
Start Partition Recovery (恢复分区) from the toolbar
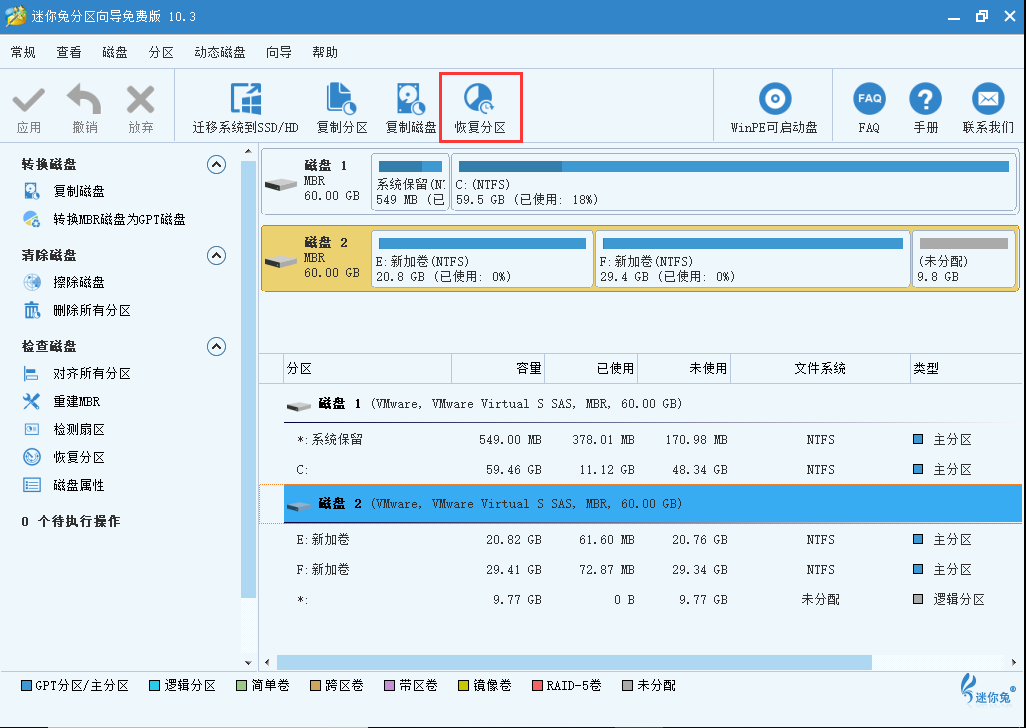480,109
